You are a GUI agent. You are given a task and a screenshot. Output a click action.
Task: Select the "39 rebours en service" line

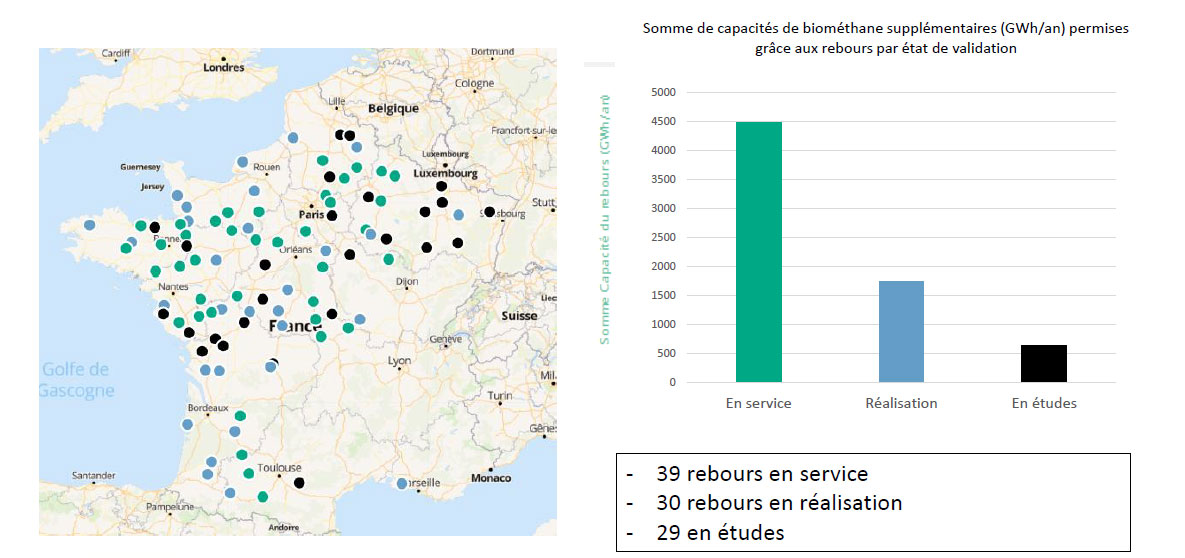[762, 474]
